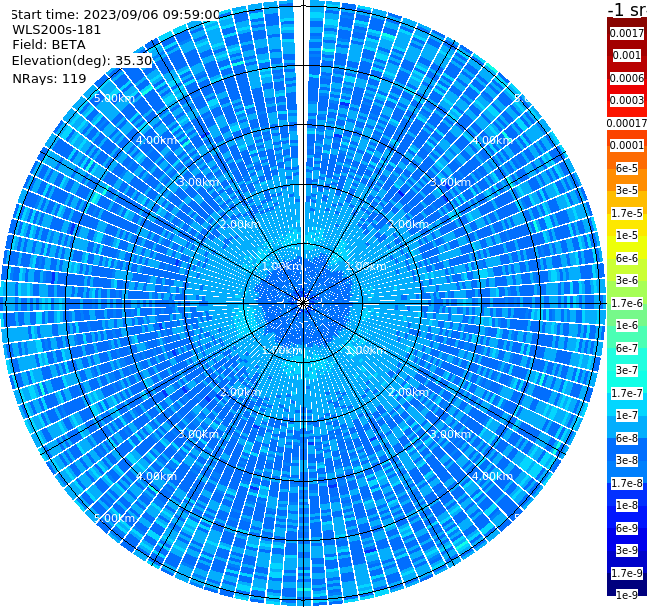Pick the "3e-8" colorbar label
Screen dimensions: 647x607
point(627,460)
